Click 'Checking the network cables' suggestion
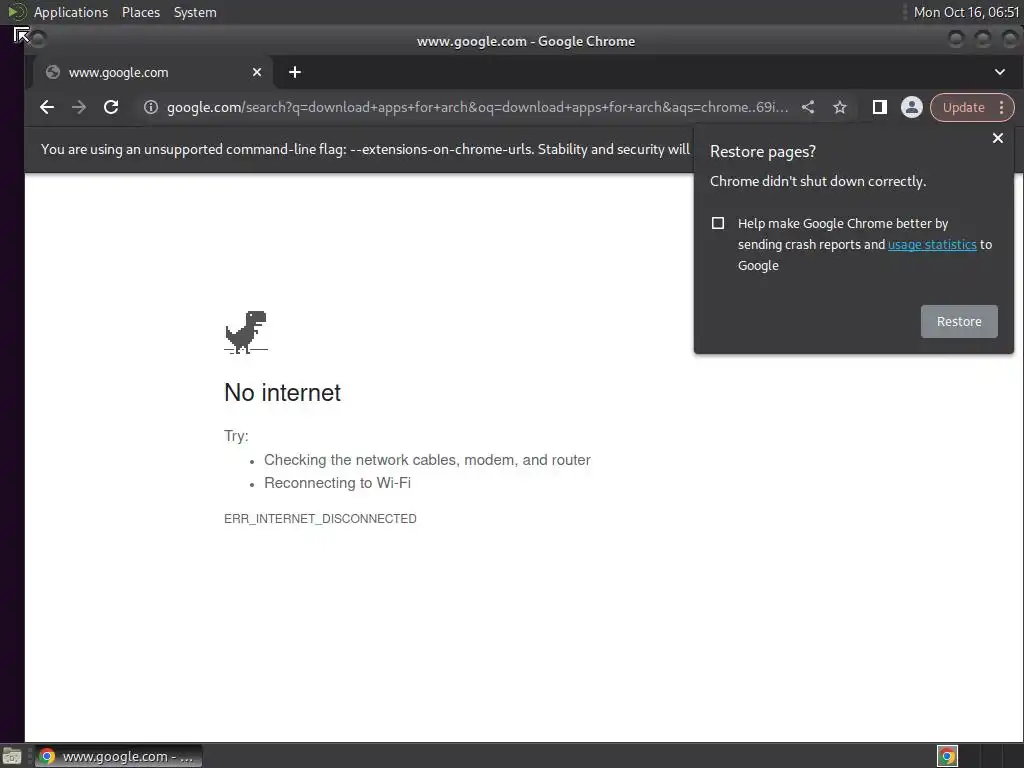The image size is (1024, 768). pos(427,460)
